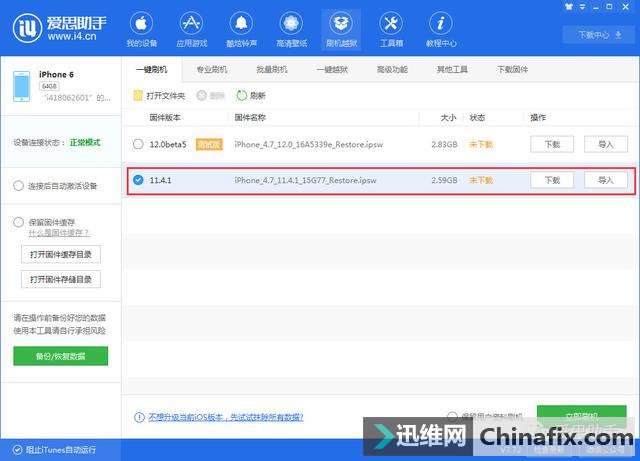Click the 未下载 status of 12.0beta5

click(x=481, y=144)
